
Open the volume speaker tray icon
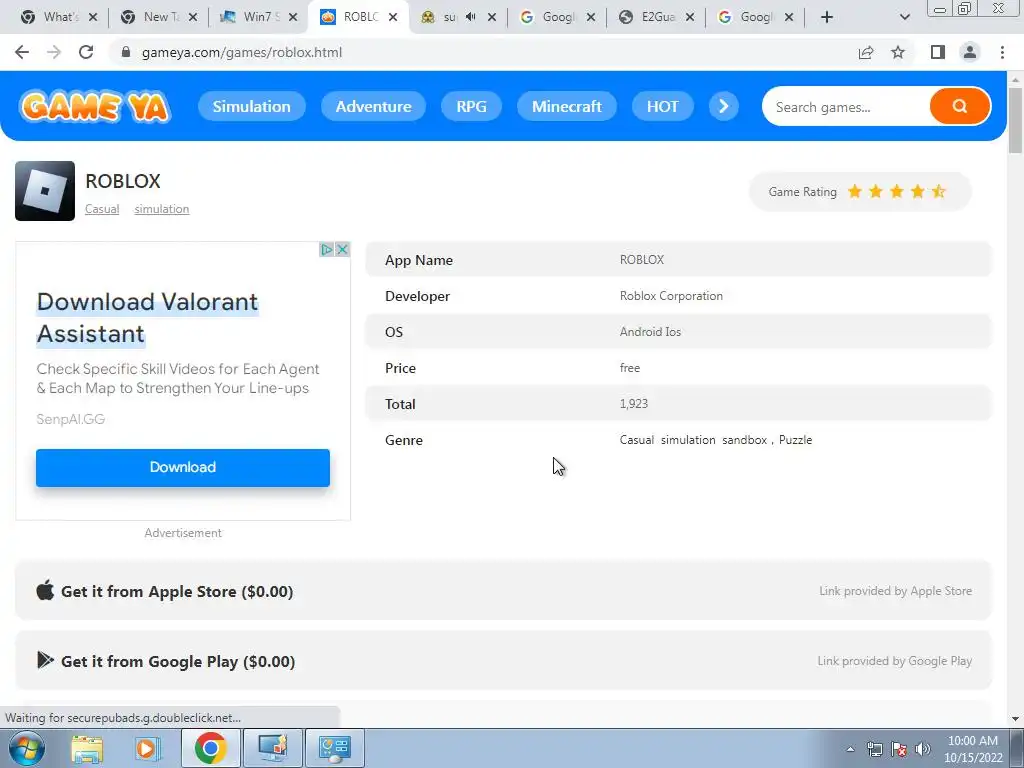923,749
